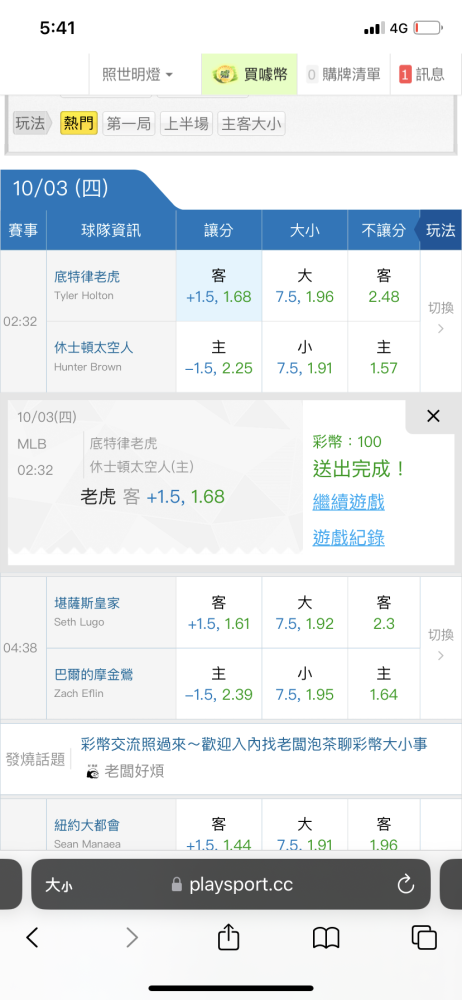Image resolution: width=462 pixels, height=1000 pixels.
Task: Expand 切換 for Royals vs Orioles game
Action: [441, 645]
